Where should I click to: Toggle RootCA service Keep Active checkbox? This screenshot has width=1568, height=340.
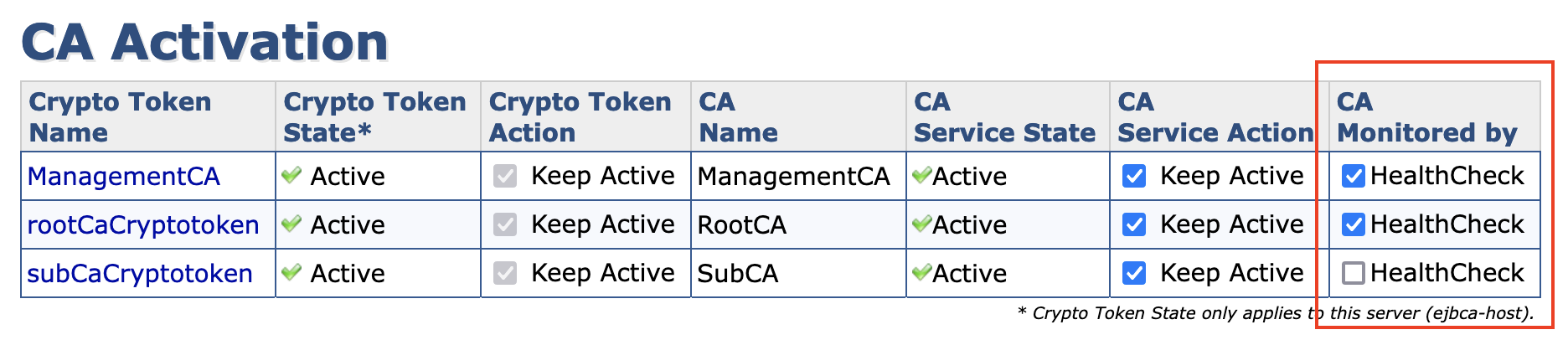tap(1134, 224)
